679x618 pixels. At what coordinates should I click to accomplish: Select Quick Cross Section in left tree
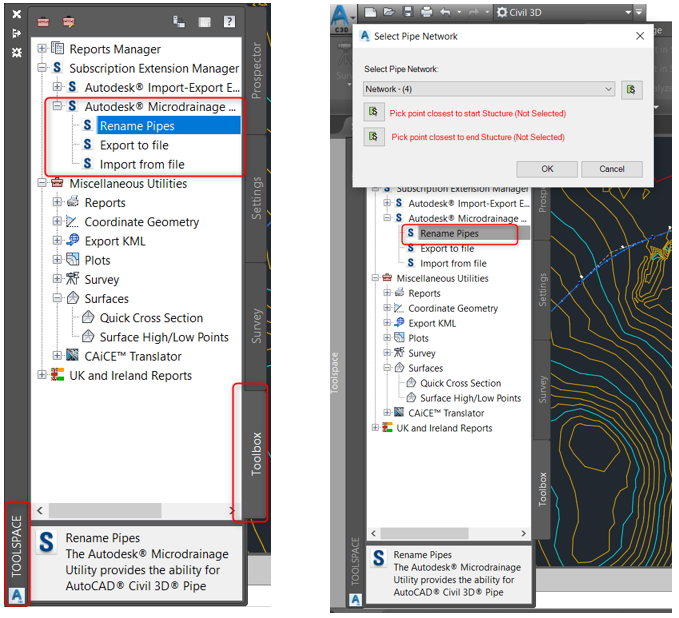151,318
